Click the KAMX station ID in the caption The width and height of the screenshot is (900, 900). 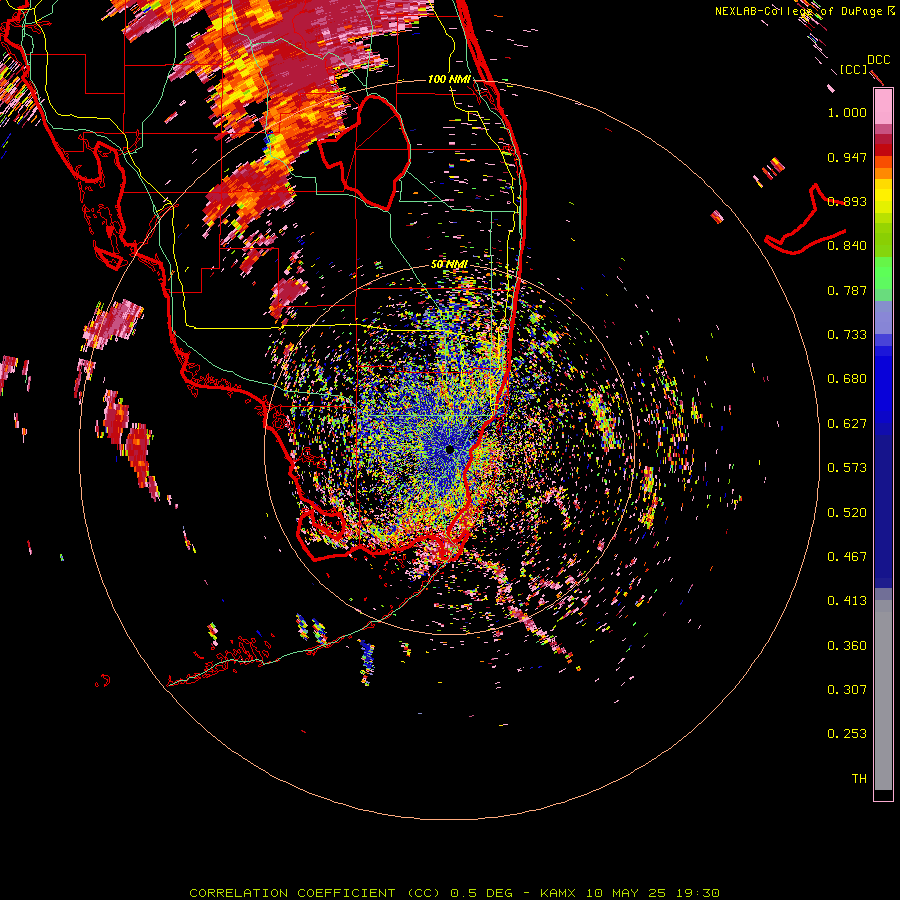point(560,893)
